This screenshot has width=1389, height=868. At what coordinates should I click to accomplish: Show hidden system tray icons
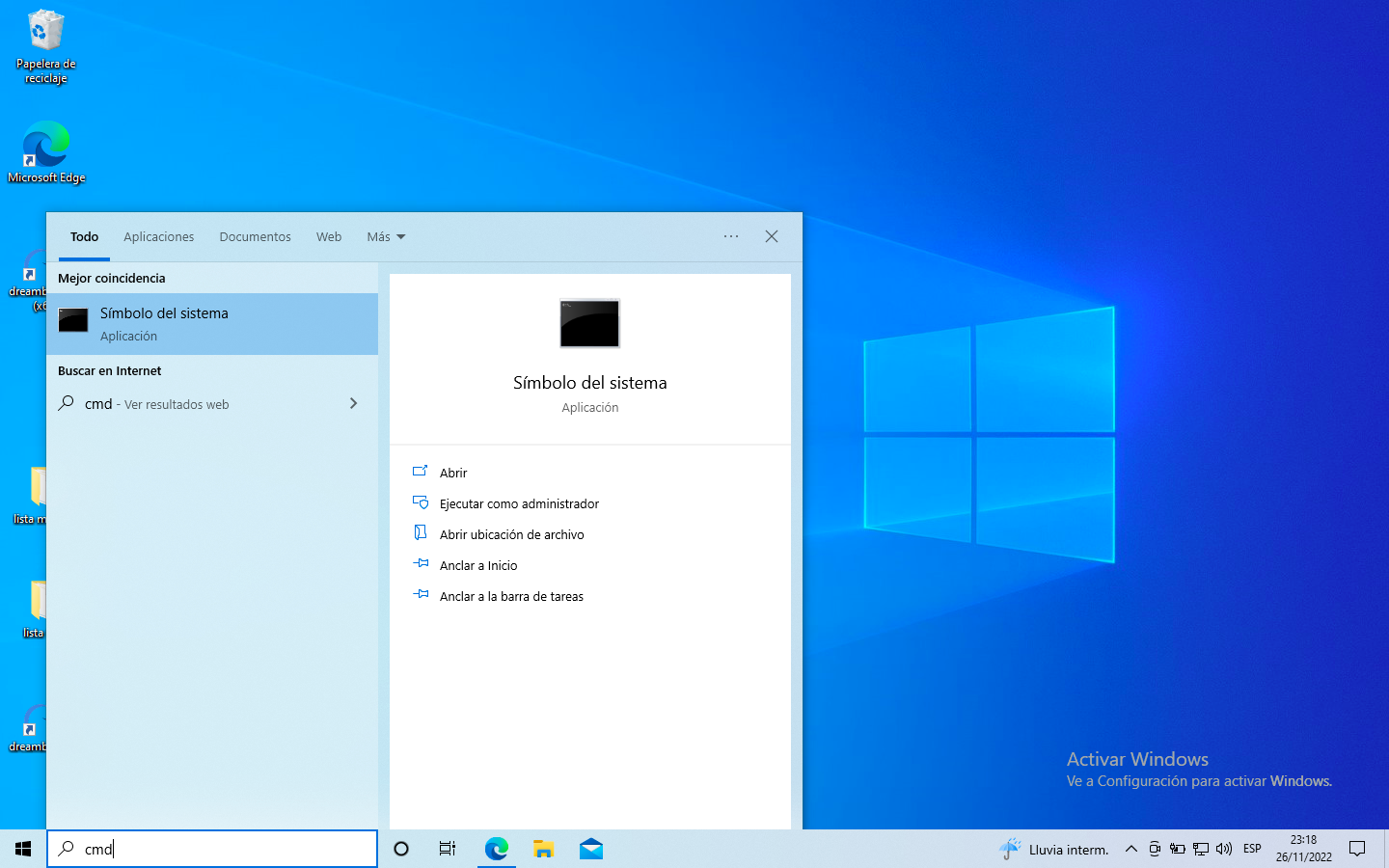[x=1130, y=849]
